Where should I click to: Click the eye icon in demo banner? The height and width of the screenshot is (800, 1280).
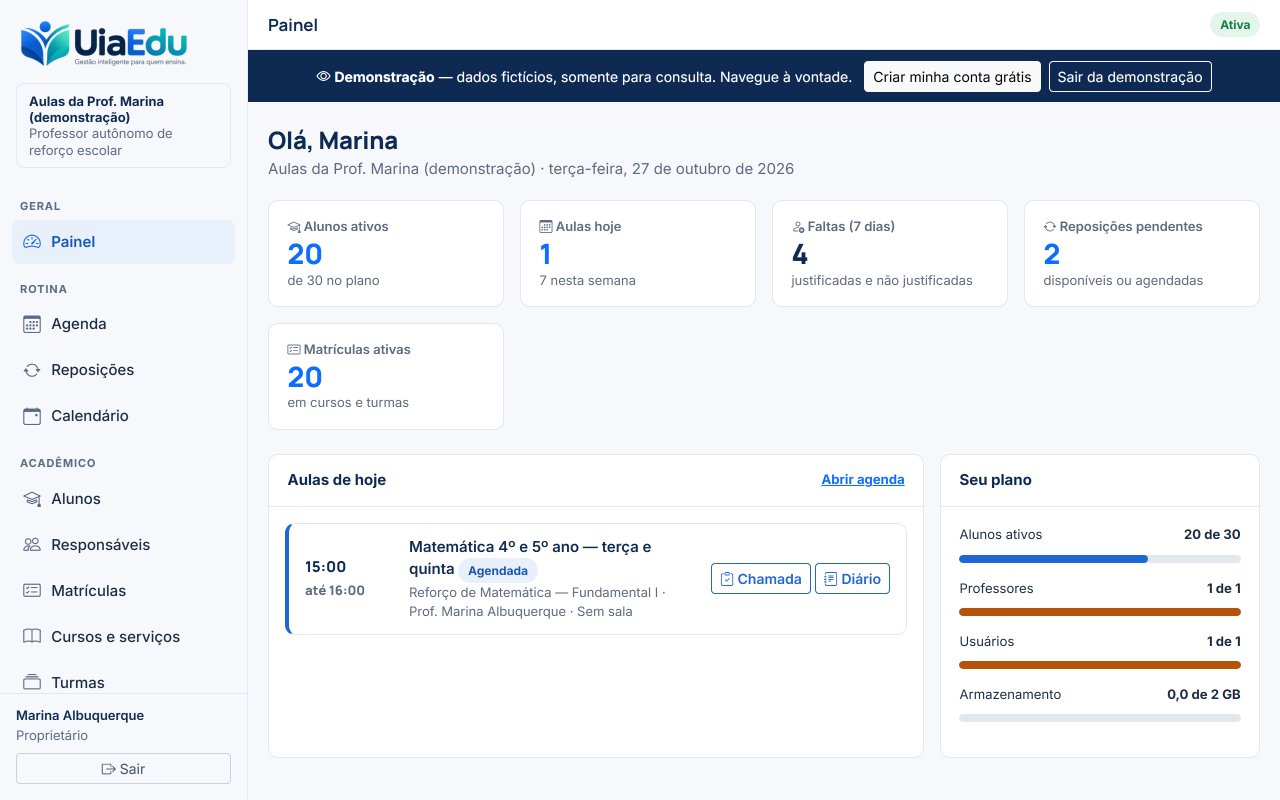click(x=323, y=77)
